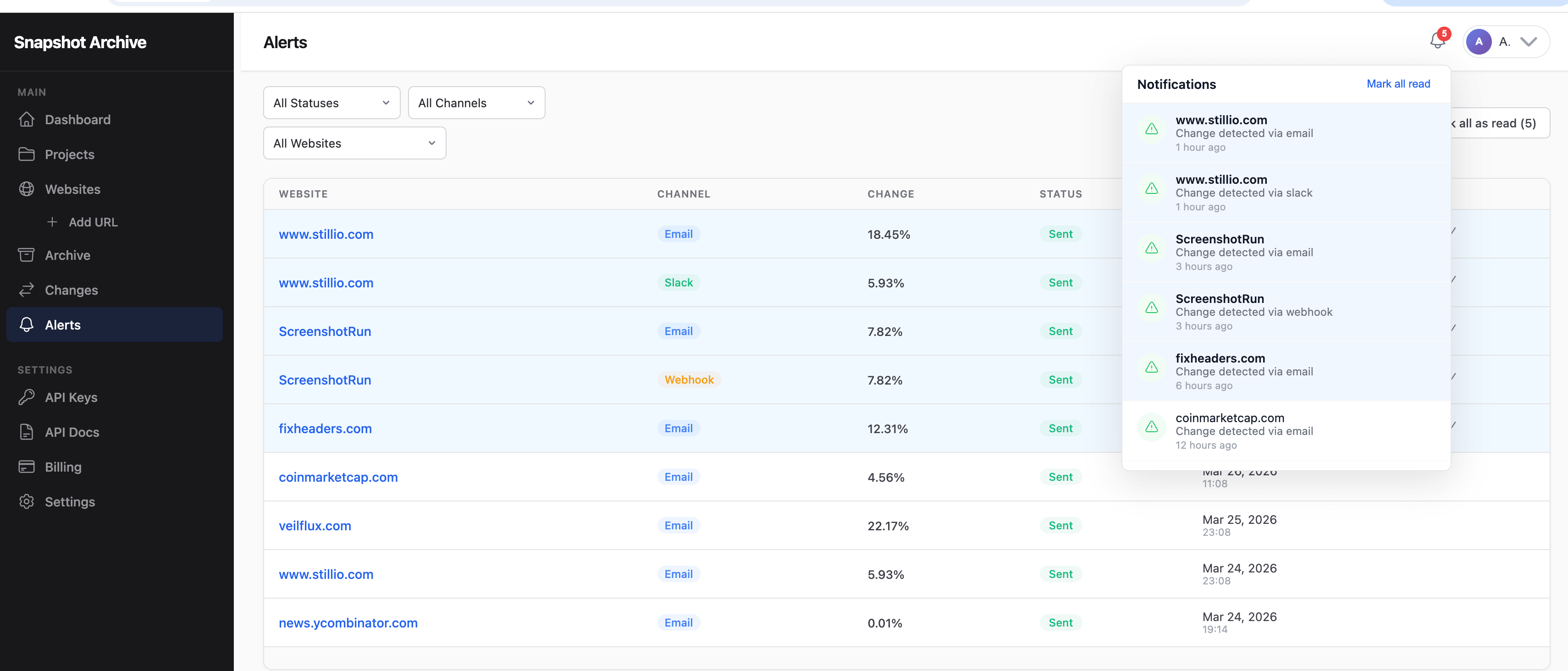Click the CHANGE column header

coord(890,194)
